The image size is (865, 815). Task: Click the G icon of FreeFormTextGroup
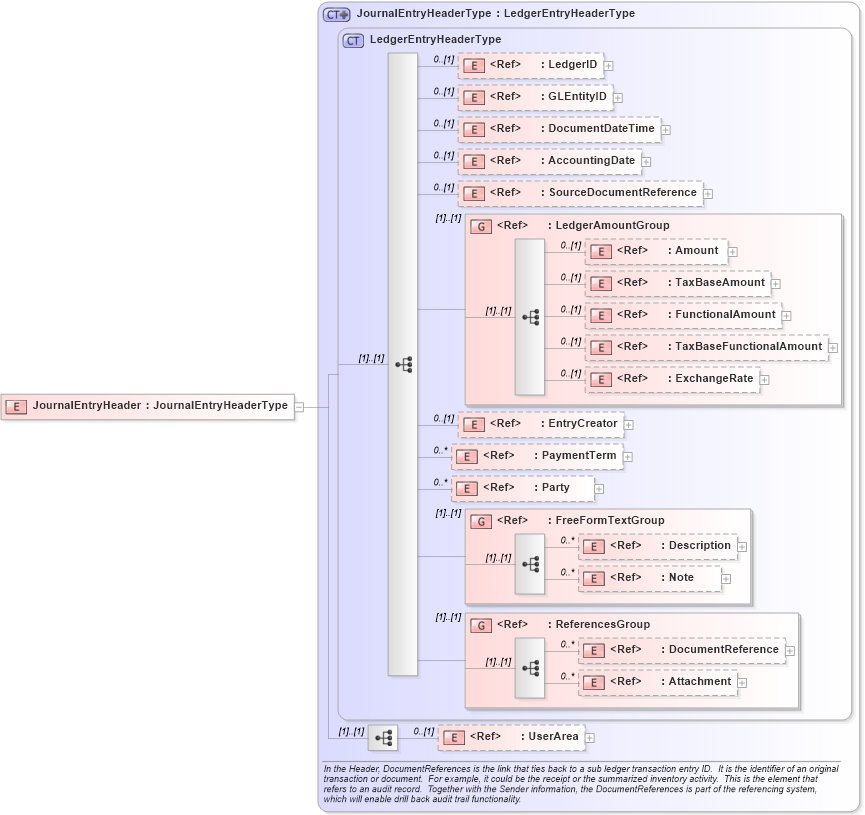click(x=481, y=521)
